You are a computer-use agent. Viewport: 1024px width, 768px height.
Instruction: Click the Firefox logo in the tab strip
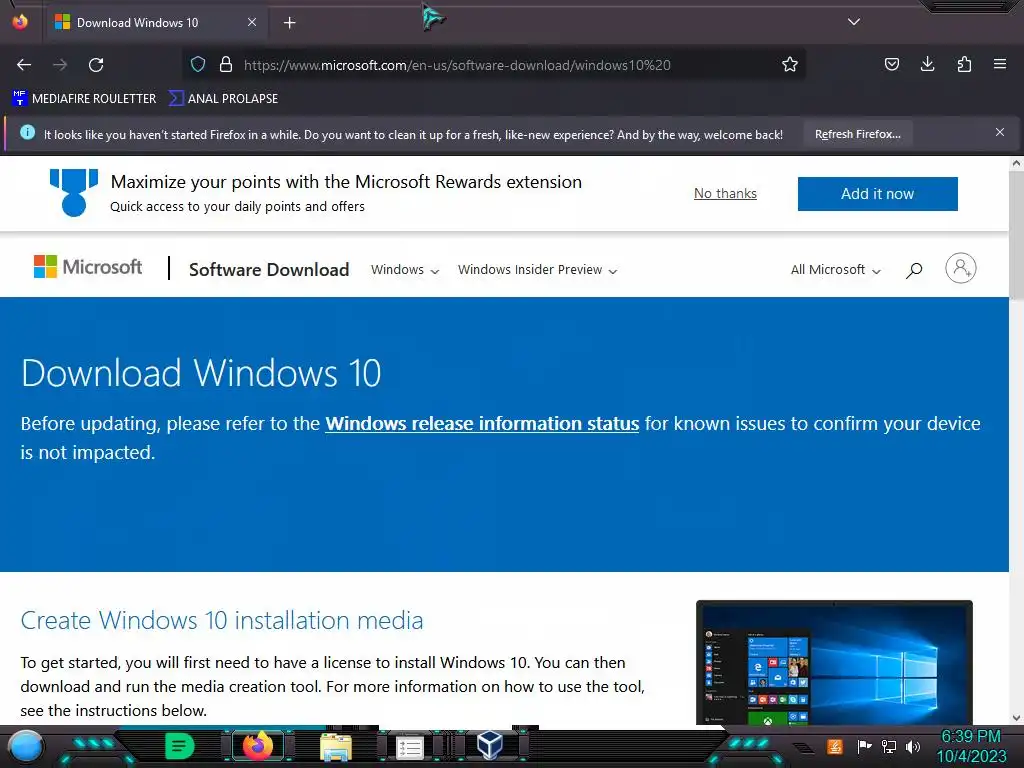20,22
